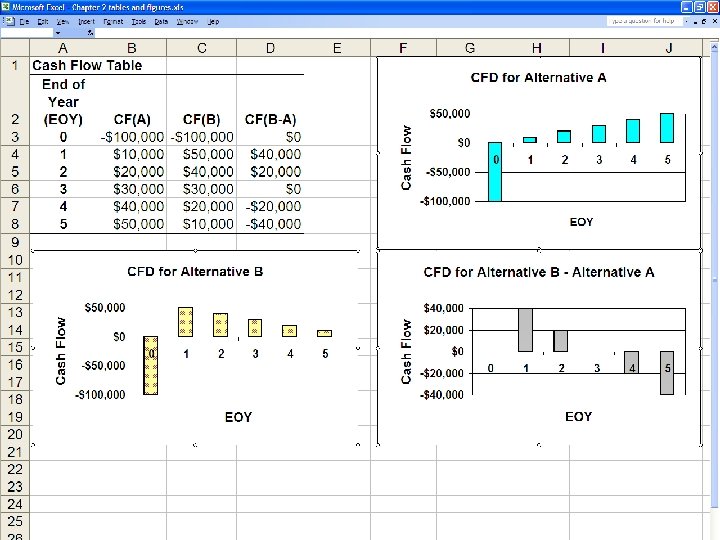The image size is (720, 540).
Task: Select row 1 header
Action: click(15, 66)
